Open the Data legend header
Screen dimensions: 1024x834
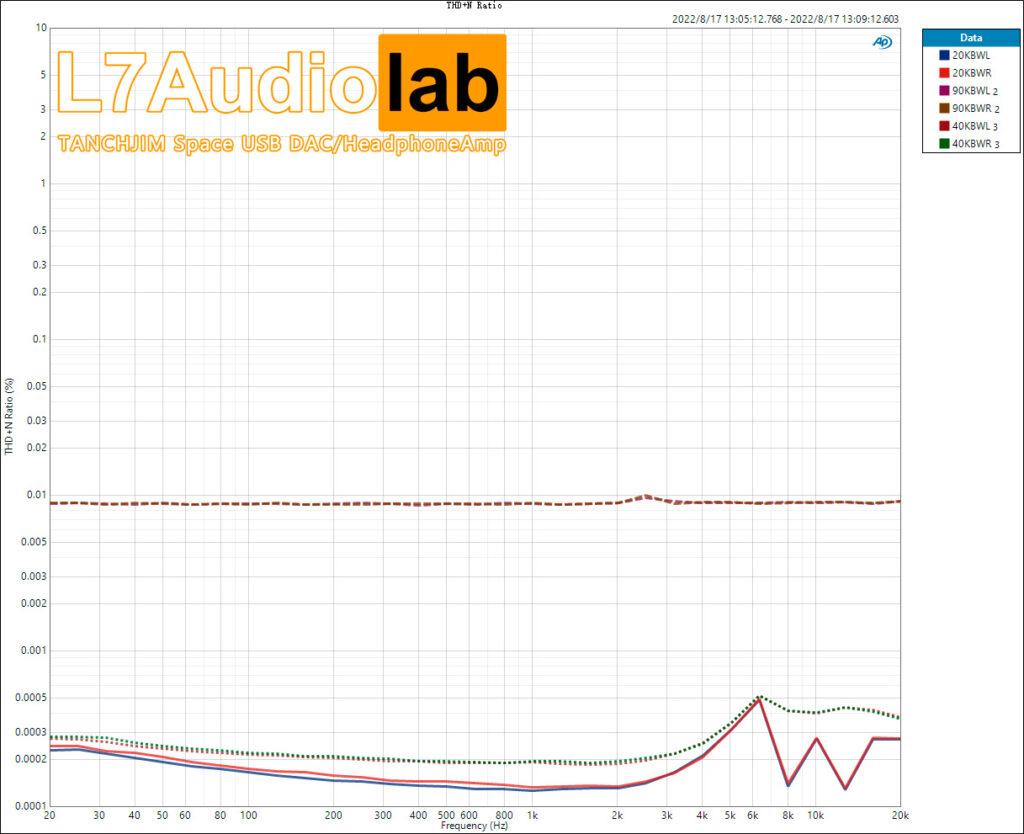971,36
